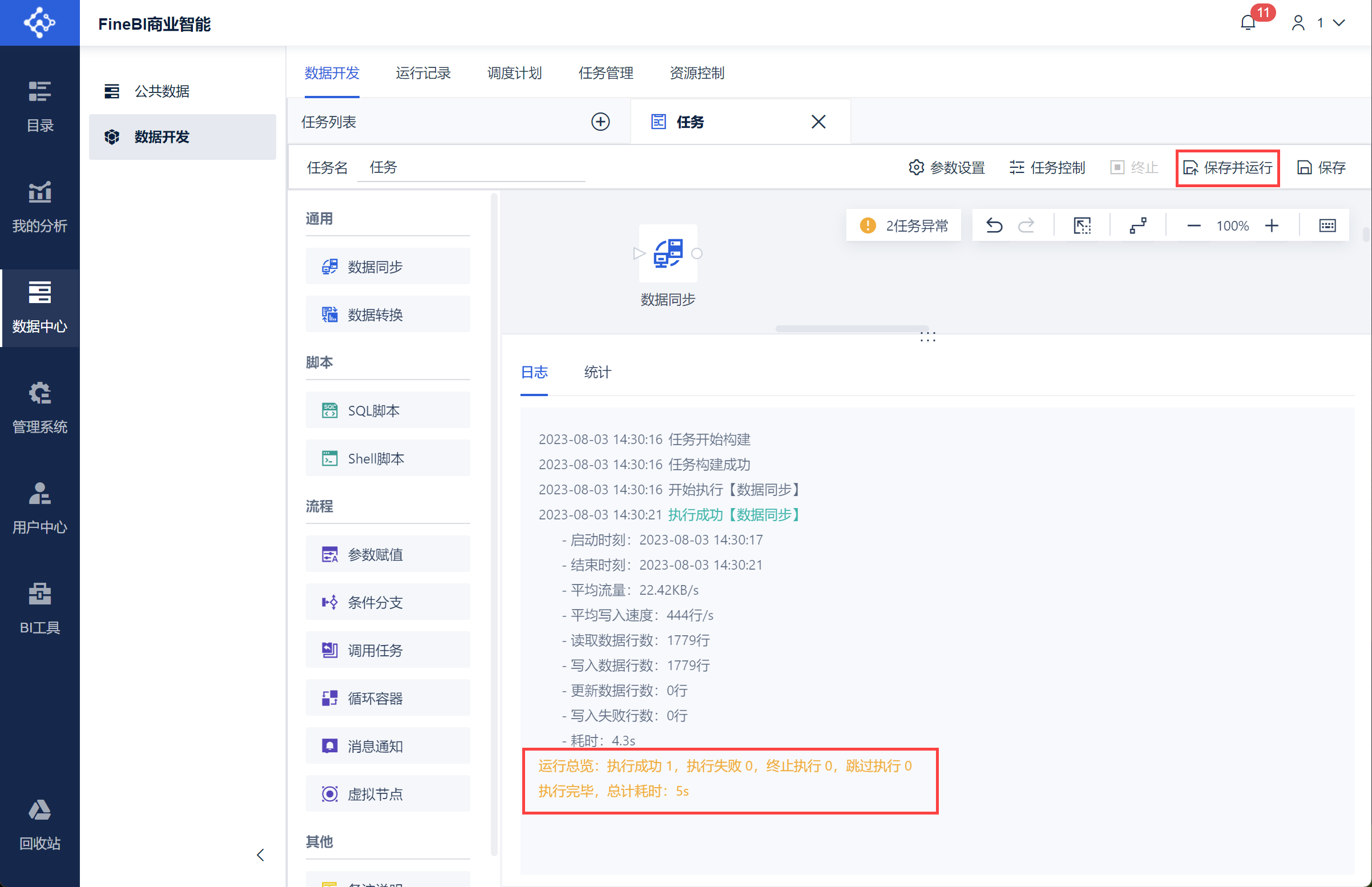
Task: Add a new task with plus icon
Action: click(600, 122)
